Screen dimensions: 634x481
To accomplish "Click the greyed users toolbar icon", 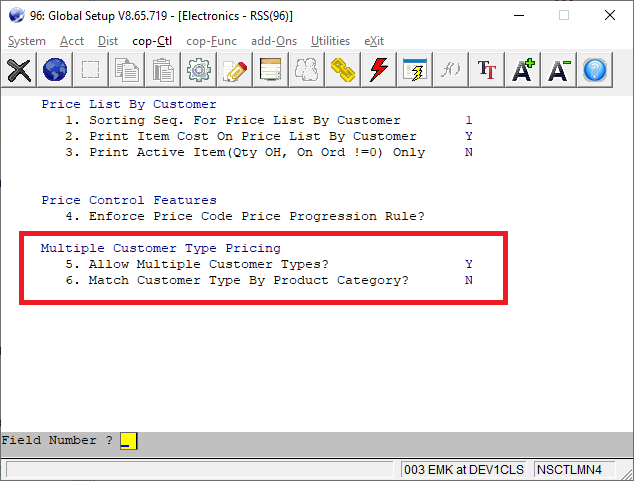I will pyautogui.click(x=306, y=70).
